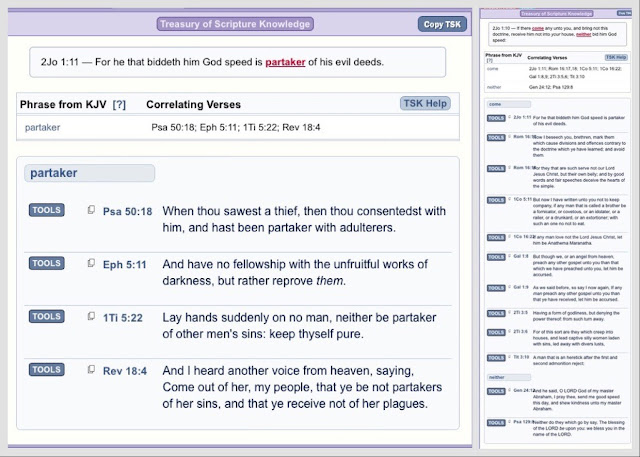Open TOOLS for Gen 24:12

tap(496, 391)
